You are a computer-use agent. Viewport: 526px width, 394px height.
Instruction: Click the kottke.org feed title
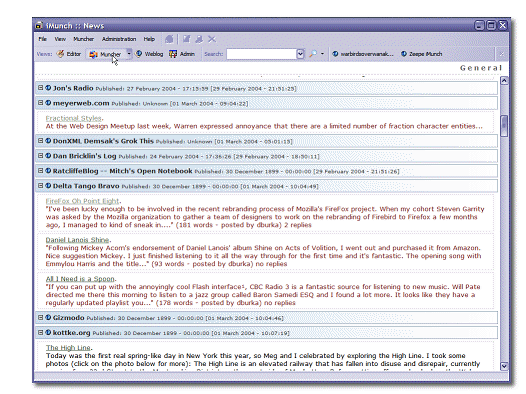(x=71, y=333)
